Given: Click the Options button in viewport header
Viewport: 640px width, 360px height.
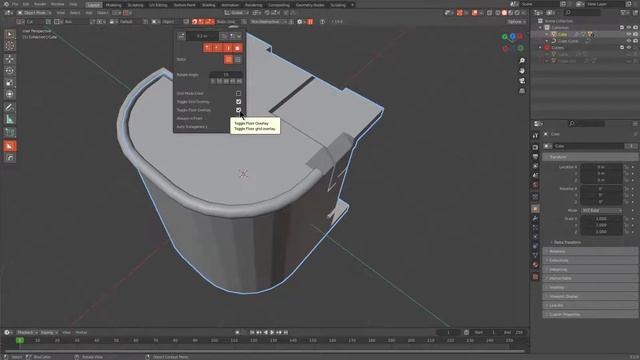Looking at the screenshot, I should click(517, 22).
